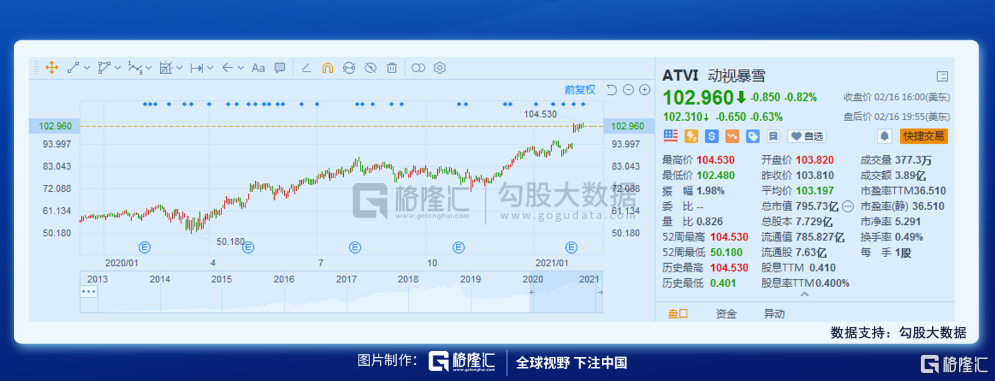The width and height of the screenshot is (995, 381).
Task: Zoom in the chart with plus
Action: (645, 90)
